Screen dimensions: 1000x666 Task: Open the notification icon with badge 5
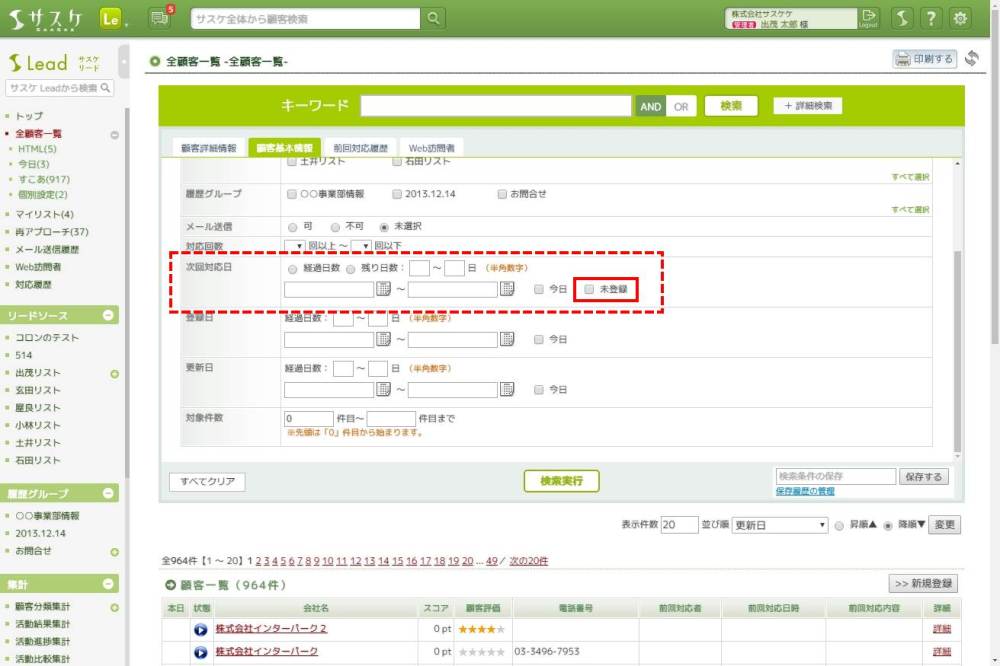pos(159,18)
